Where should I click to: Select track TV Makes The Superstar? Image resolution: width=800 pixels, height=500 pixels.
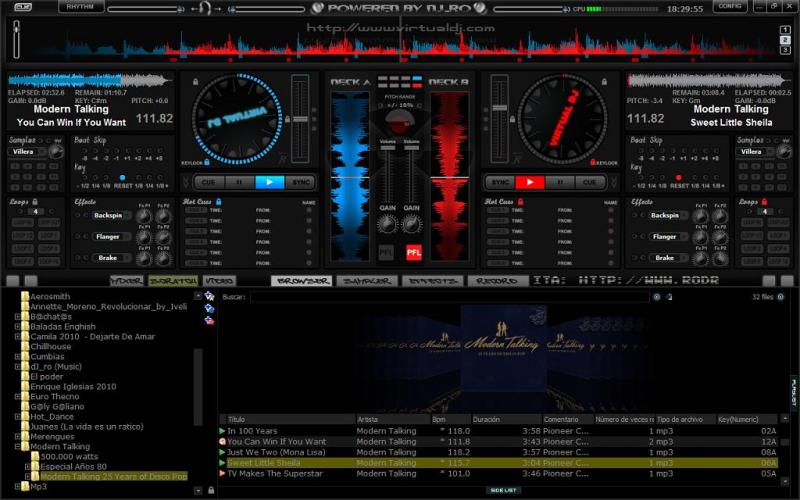tap(498, 473)
